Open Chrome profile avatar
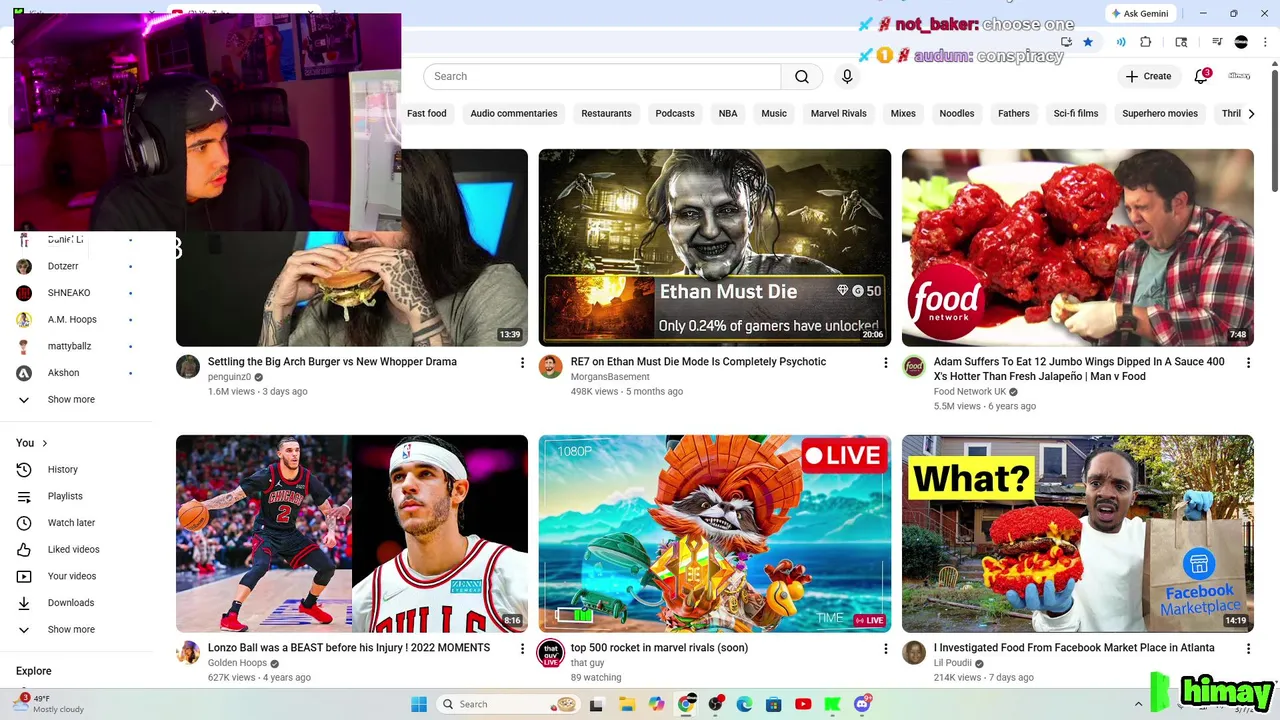The height and width of the screenshot is (720, 1280). coord(1241,42)
